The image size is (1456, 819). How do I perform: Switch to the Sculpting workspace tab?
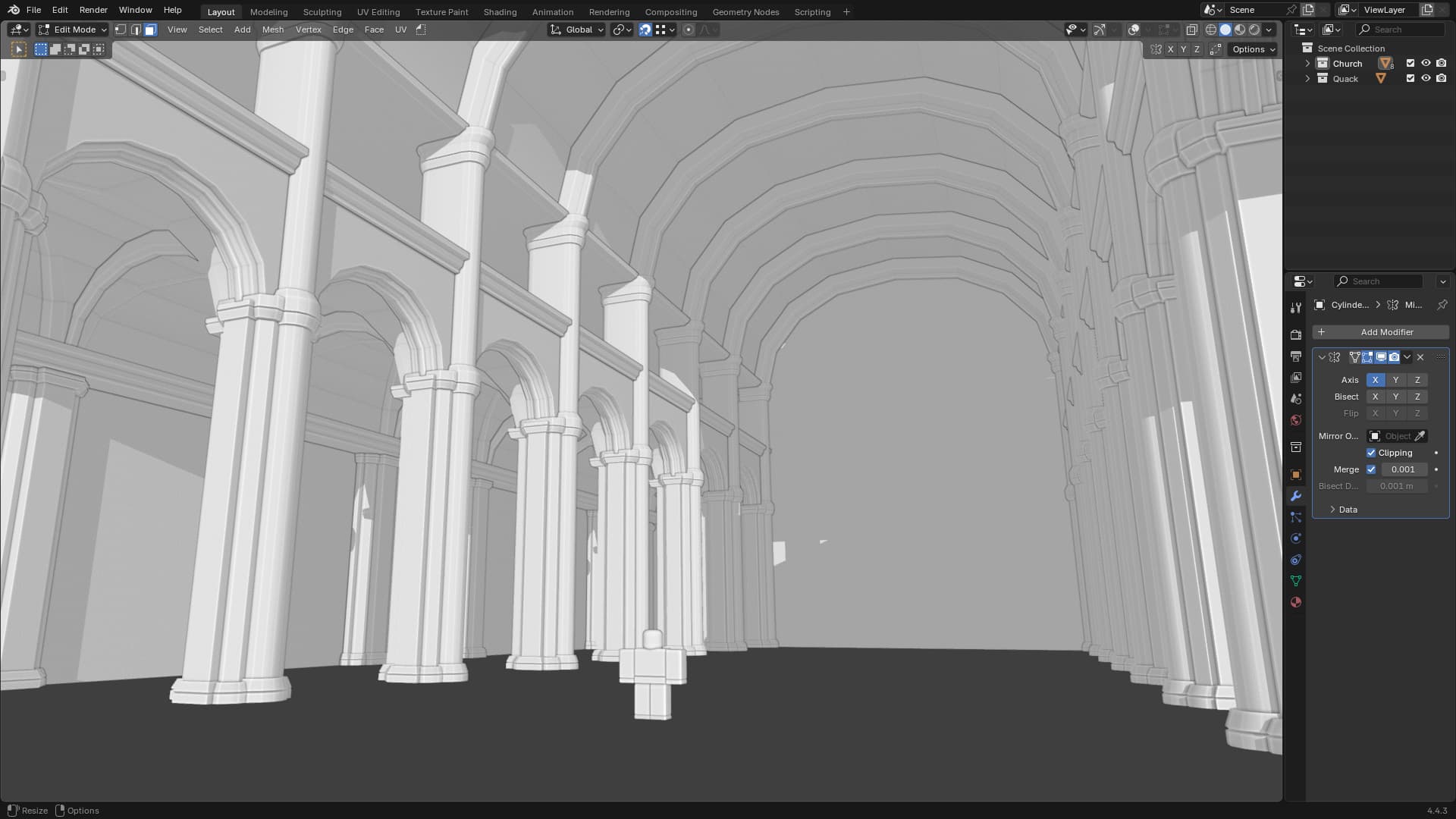[x=322, y=12]
